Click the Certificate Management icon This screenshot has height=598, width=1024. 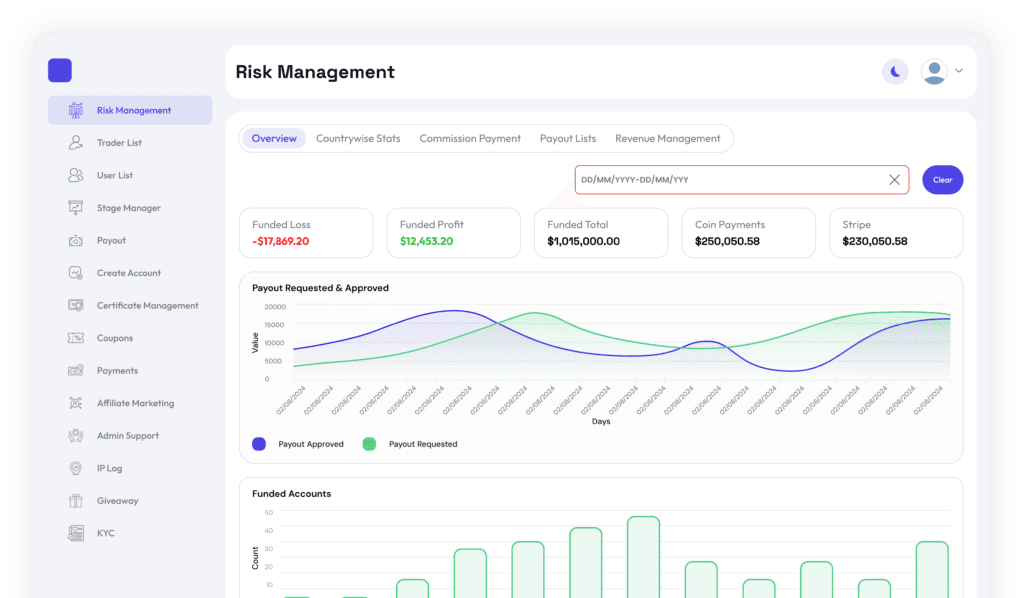(76, 306)
